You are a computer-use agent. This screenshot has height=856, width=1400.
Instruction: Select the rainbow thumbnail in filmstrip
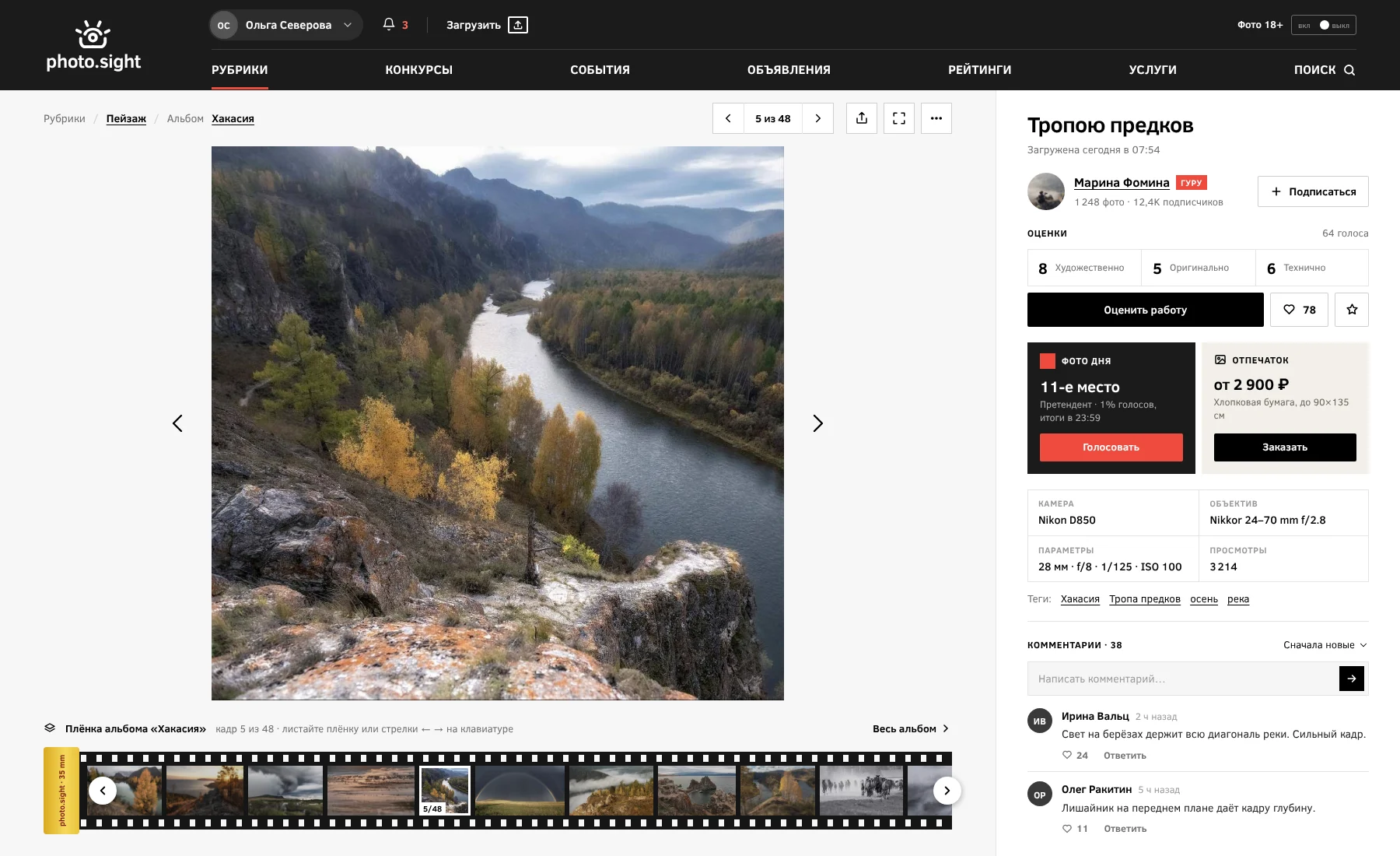point(520,791)
